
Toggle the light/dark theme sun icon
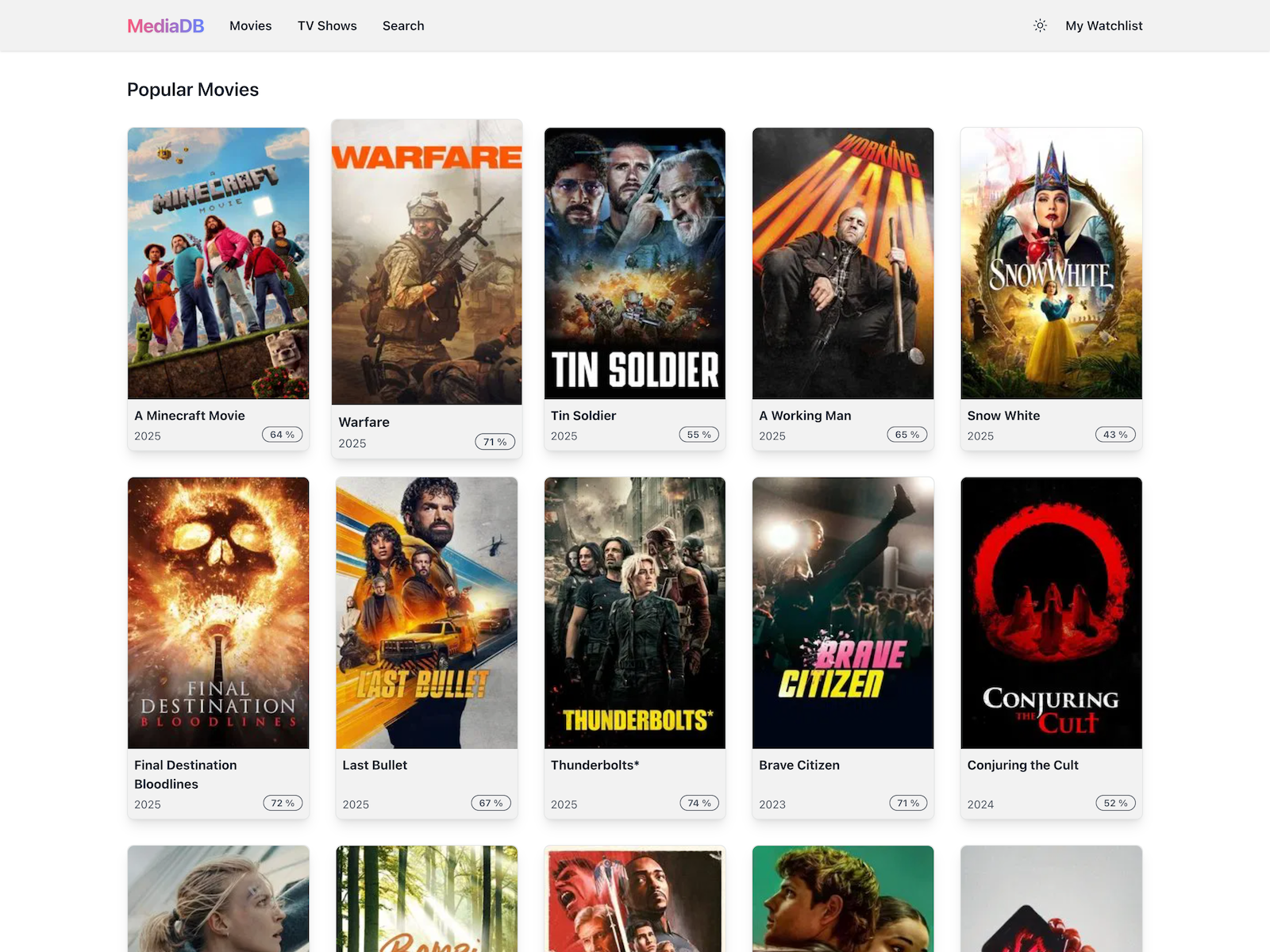(x=1040, y=25)
